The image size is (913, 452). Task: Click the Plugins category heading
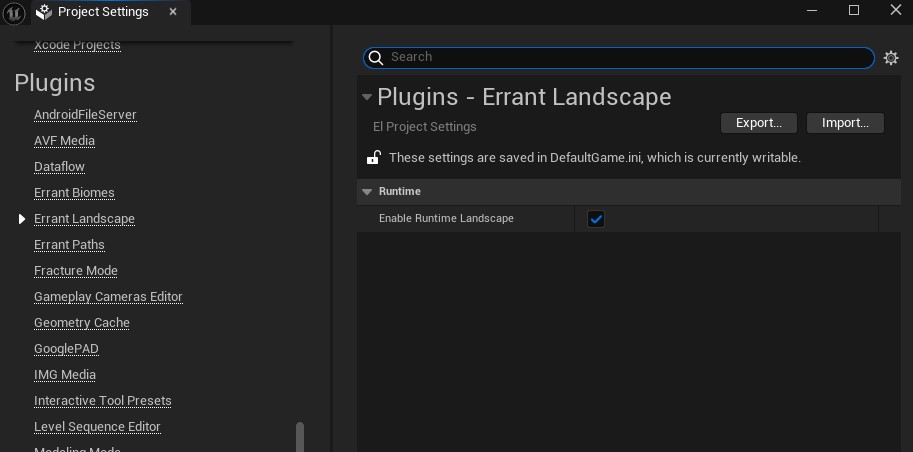coord(55,83)
